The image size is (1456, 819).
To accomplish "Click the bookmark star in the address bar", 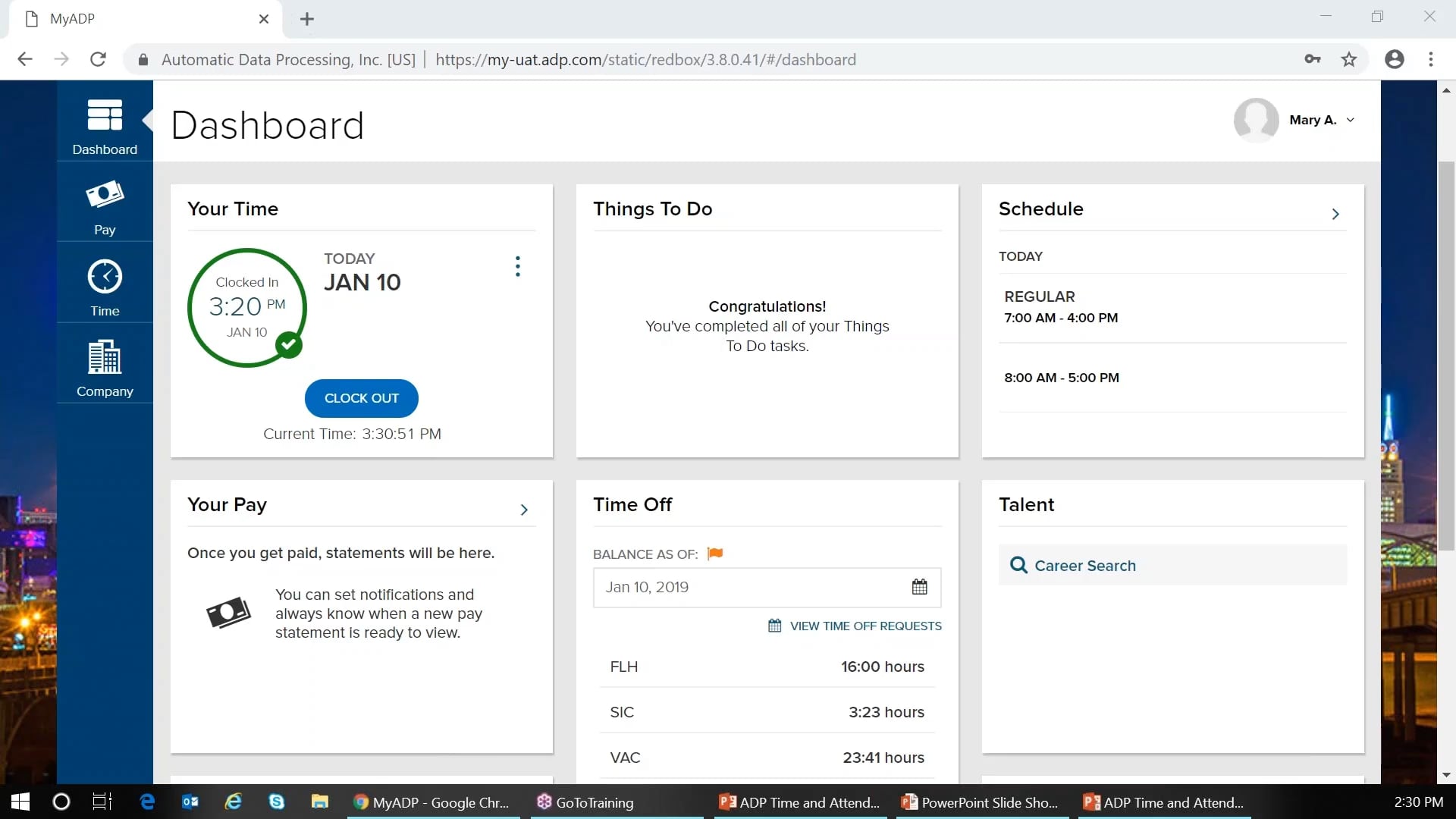I will coord(1348,59).
